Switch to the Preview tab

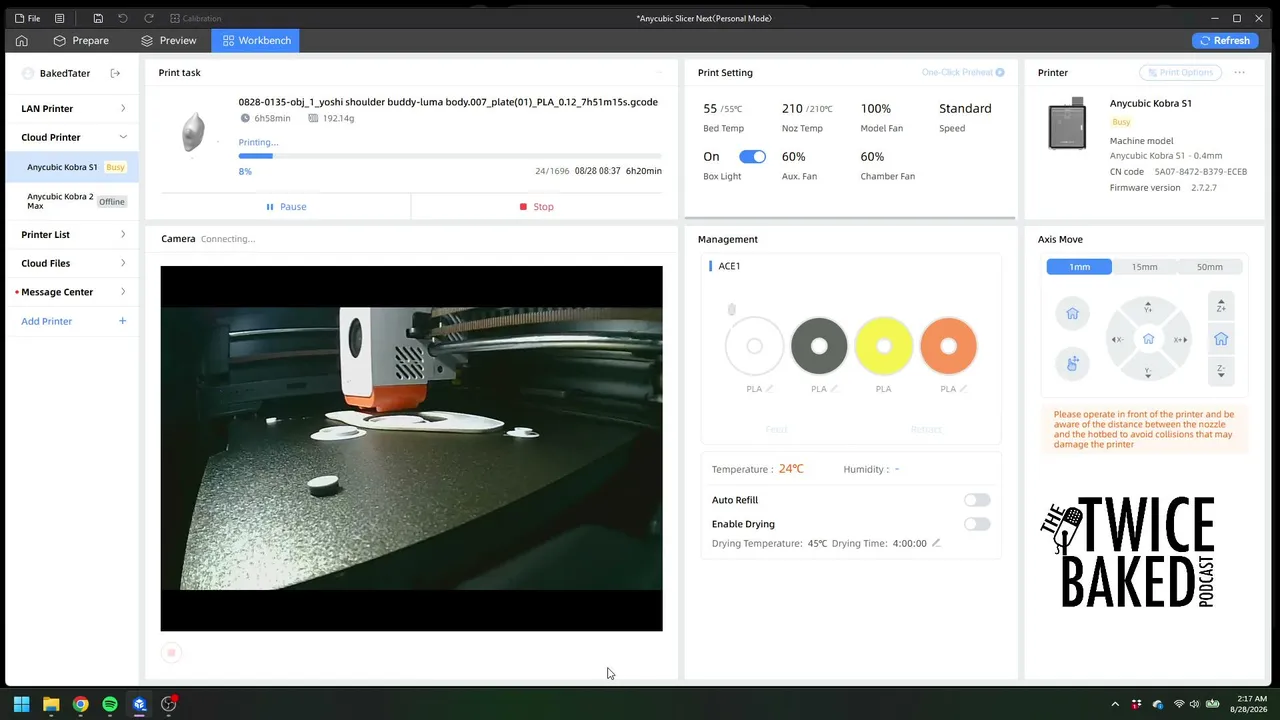coord(168,41)
